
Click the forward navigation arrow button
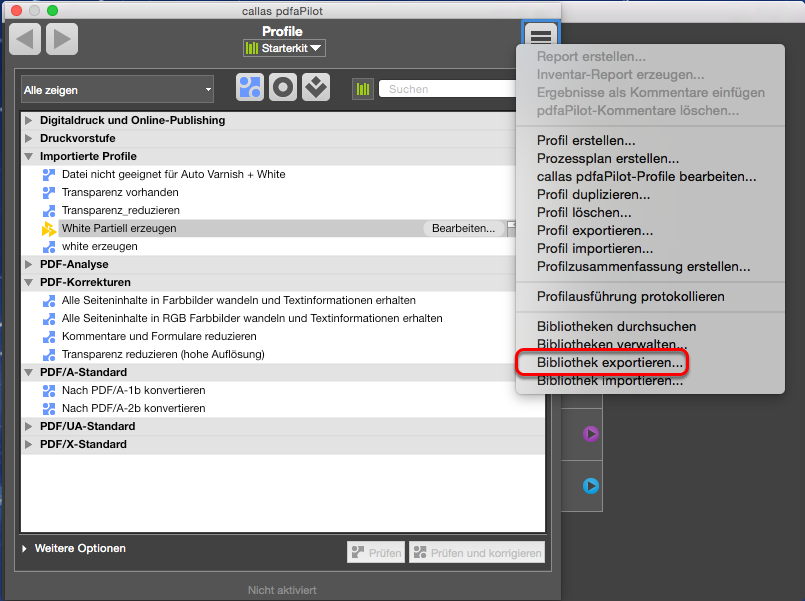point(62,39)
